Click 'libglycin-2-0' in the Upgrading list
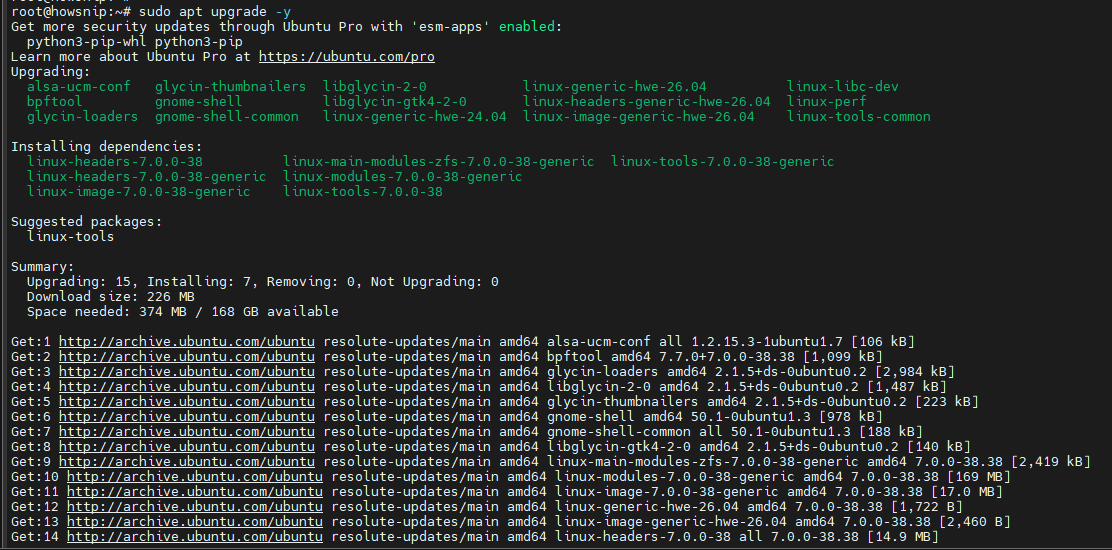 pos(375,86)
